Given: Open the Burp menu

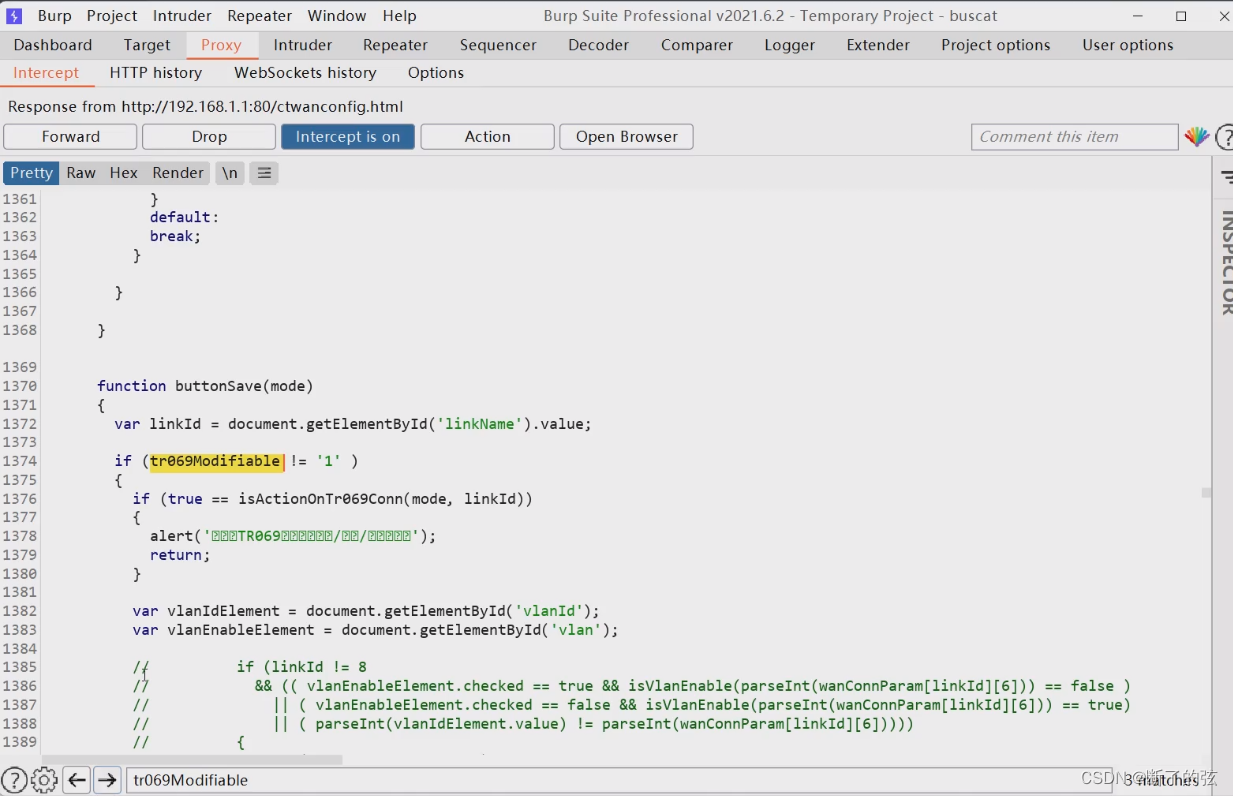Looking at the screenshot, I should (x=55, y=16).
